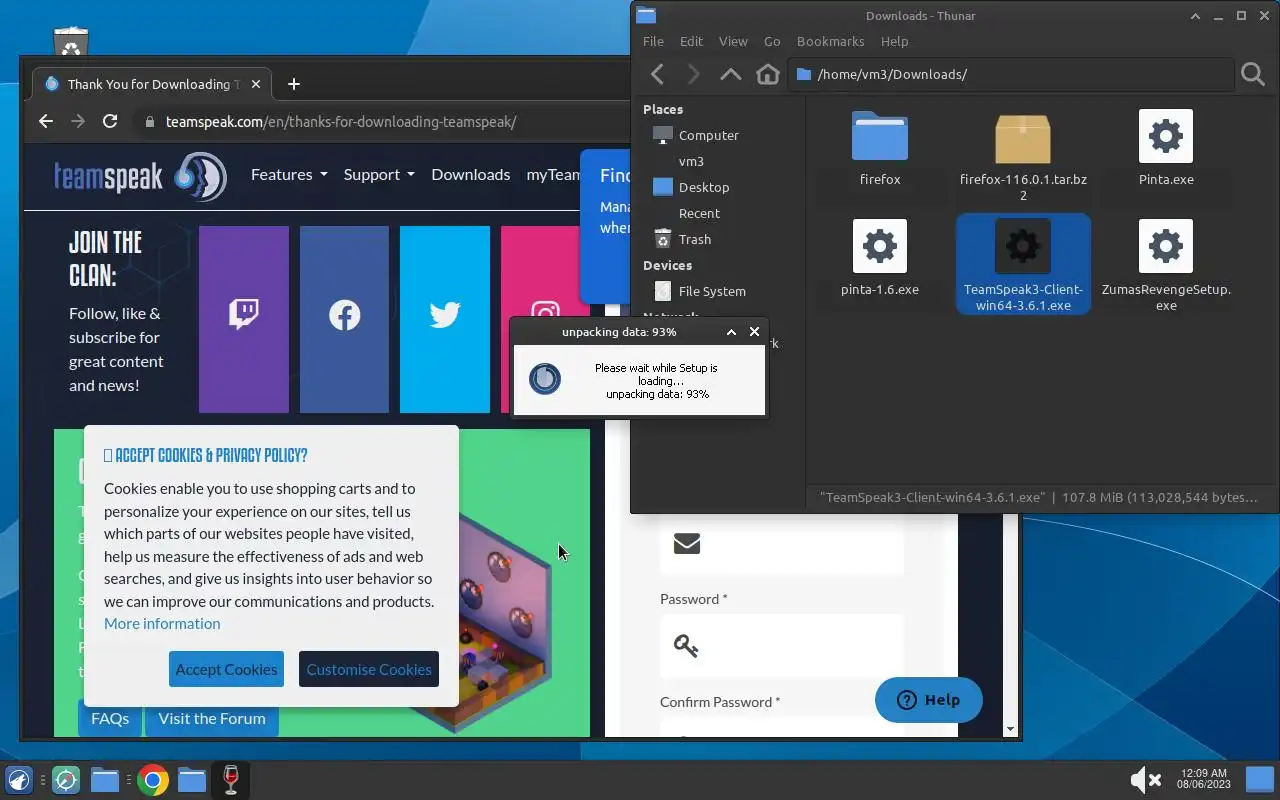Expand the Support dropdown menu
This screenshot has height=800, width=1280.
[x=379, y=174]
